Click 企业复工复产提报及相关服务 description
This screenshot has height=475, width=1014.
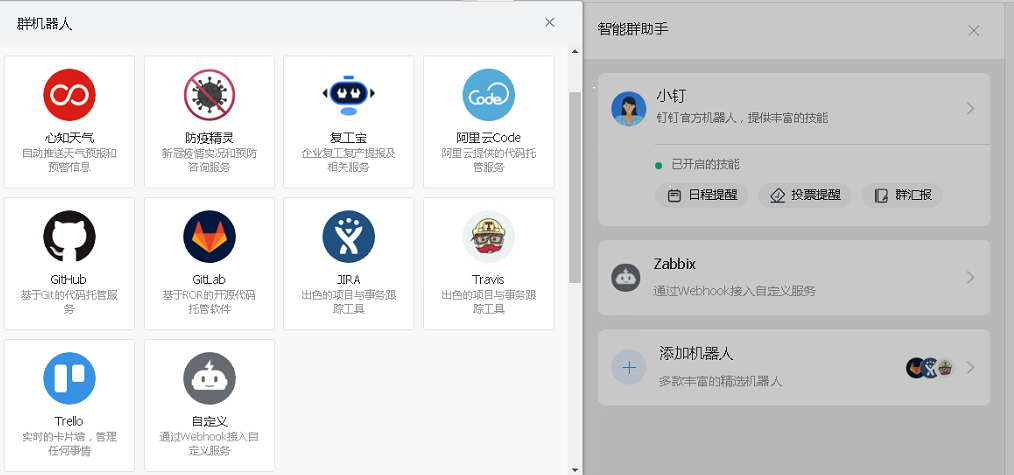coord(349,160)
